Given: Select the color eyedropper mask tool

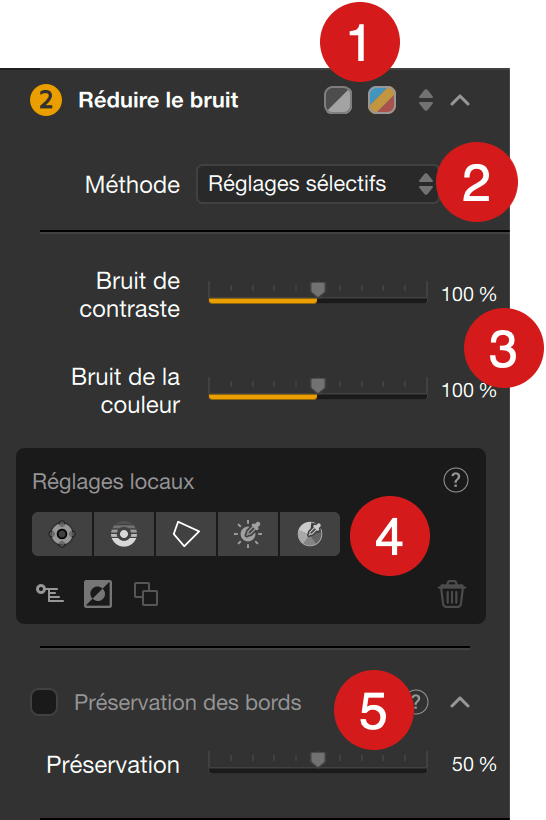Looking at the screenshot, I should tap(310, 534).
